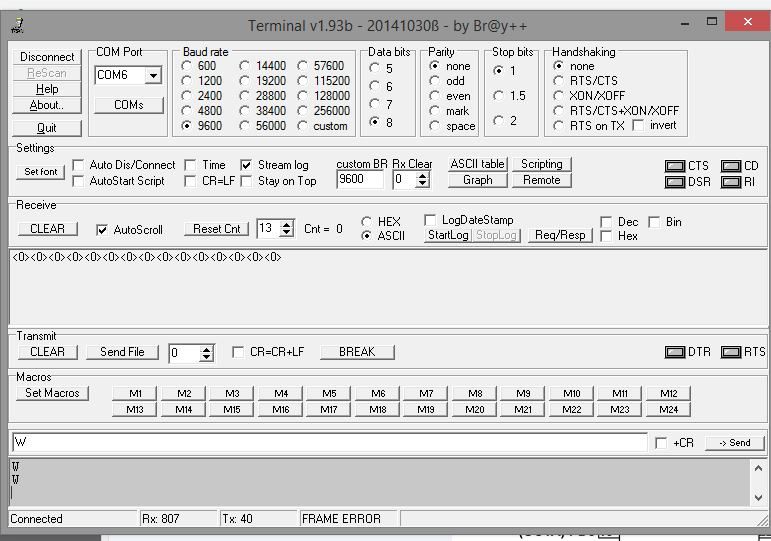Click the transmit log scrollbar down arrow

(758, 498)
